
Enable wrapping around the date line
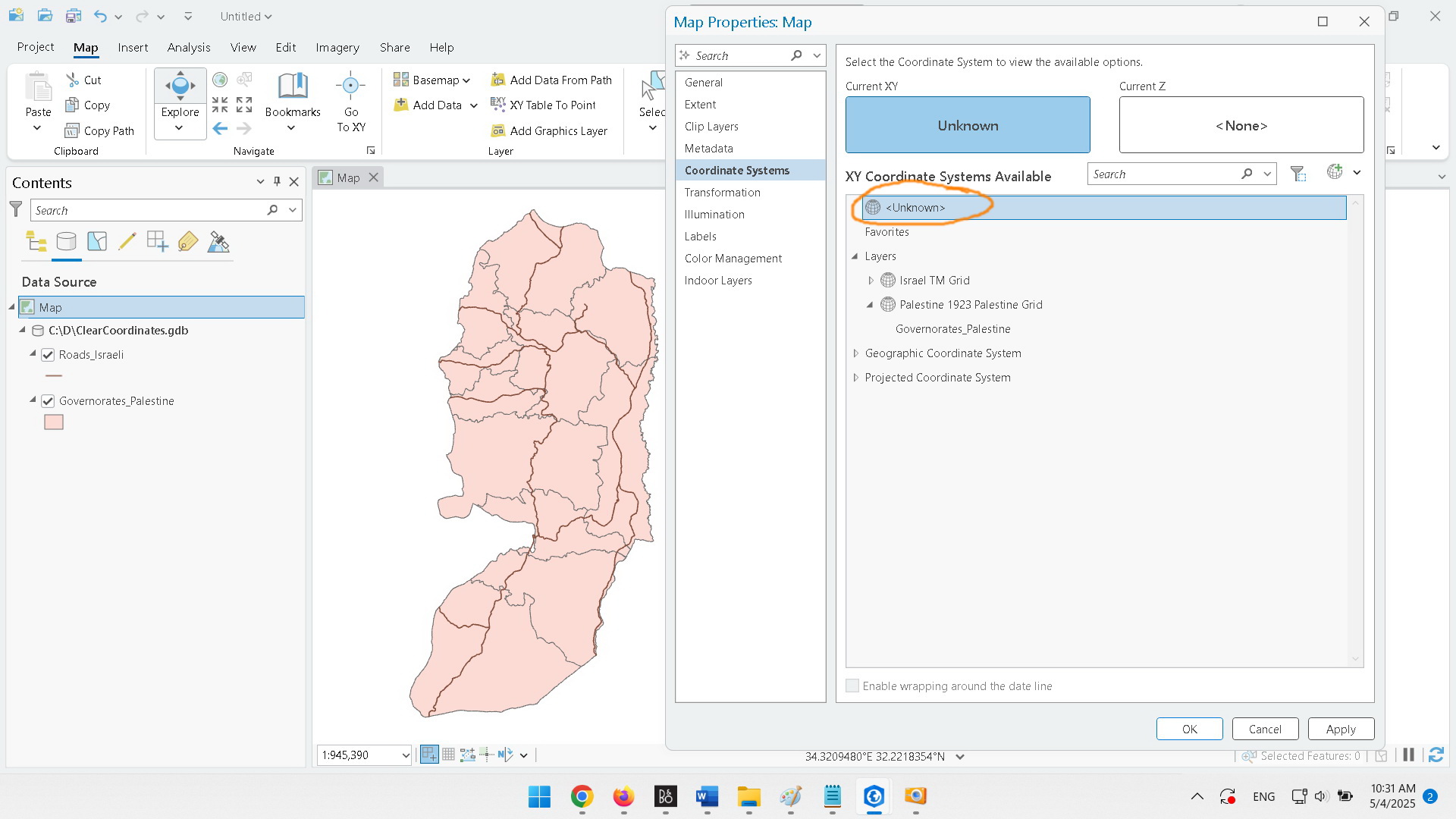[852, 686]
